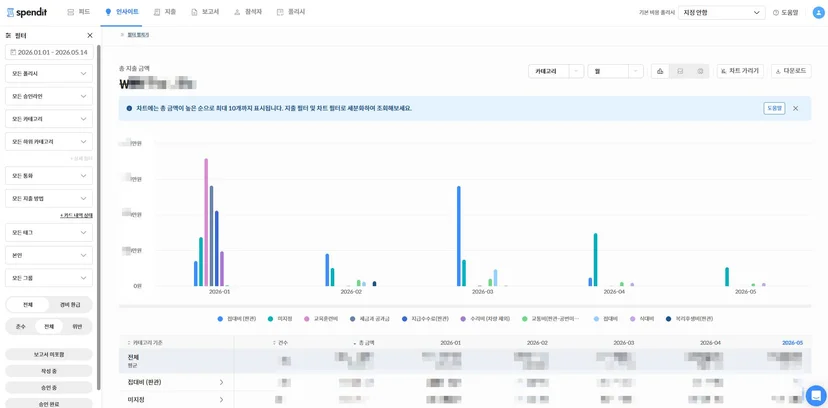Toggle 교육훈련비 series in the chart legend
Viewport: 828px width, 408px height.
tap(322, 319)
